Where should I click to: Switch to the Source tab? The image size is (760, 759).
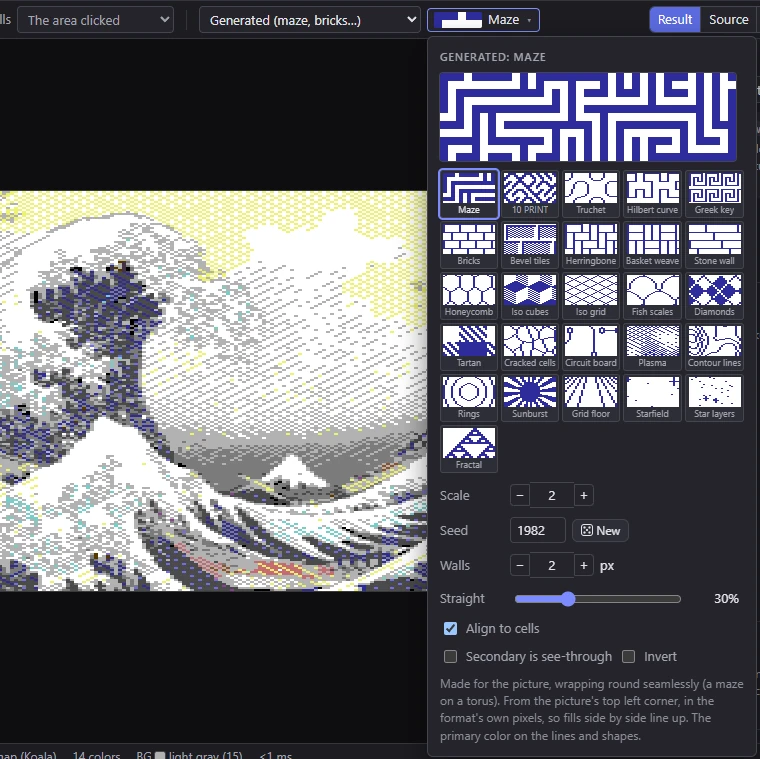pos(728,20)
